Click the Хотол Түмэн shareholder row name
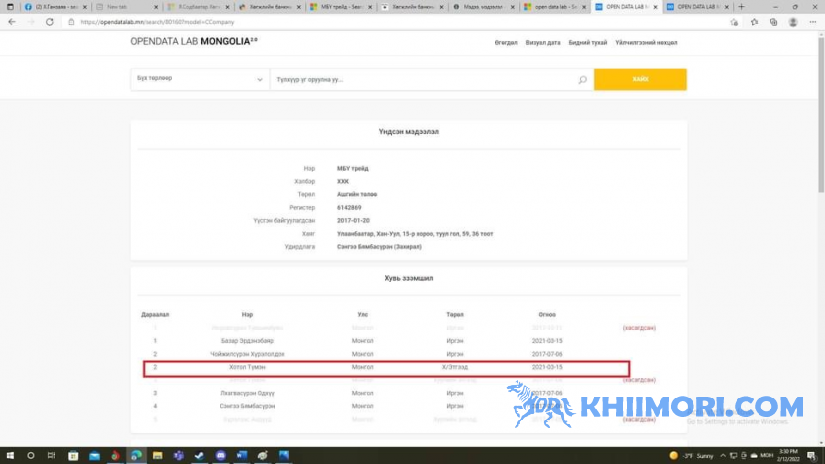Image resolution: width=825 pixels, height=464 pixels. (247, 367)
